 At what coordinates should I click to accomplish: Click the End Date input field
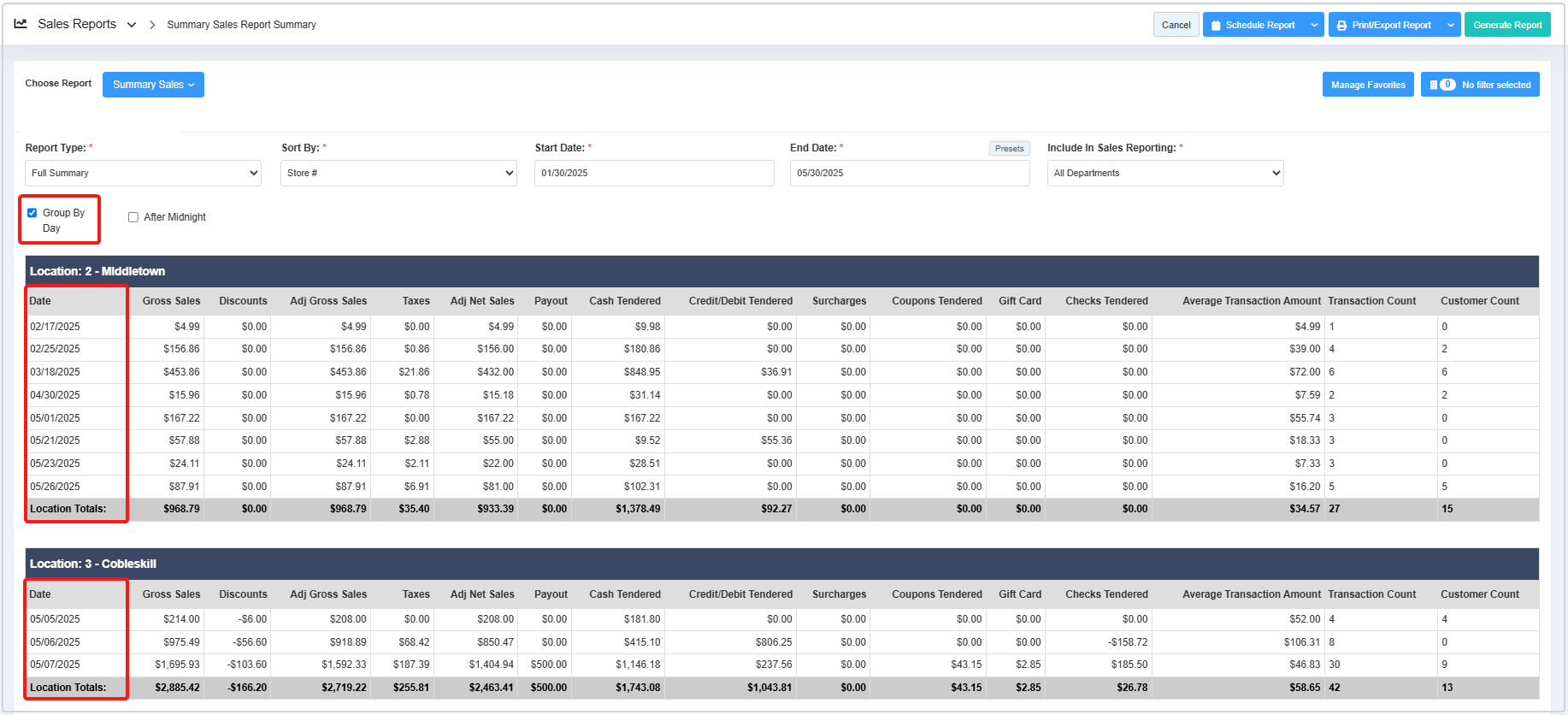[910, 173]
